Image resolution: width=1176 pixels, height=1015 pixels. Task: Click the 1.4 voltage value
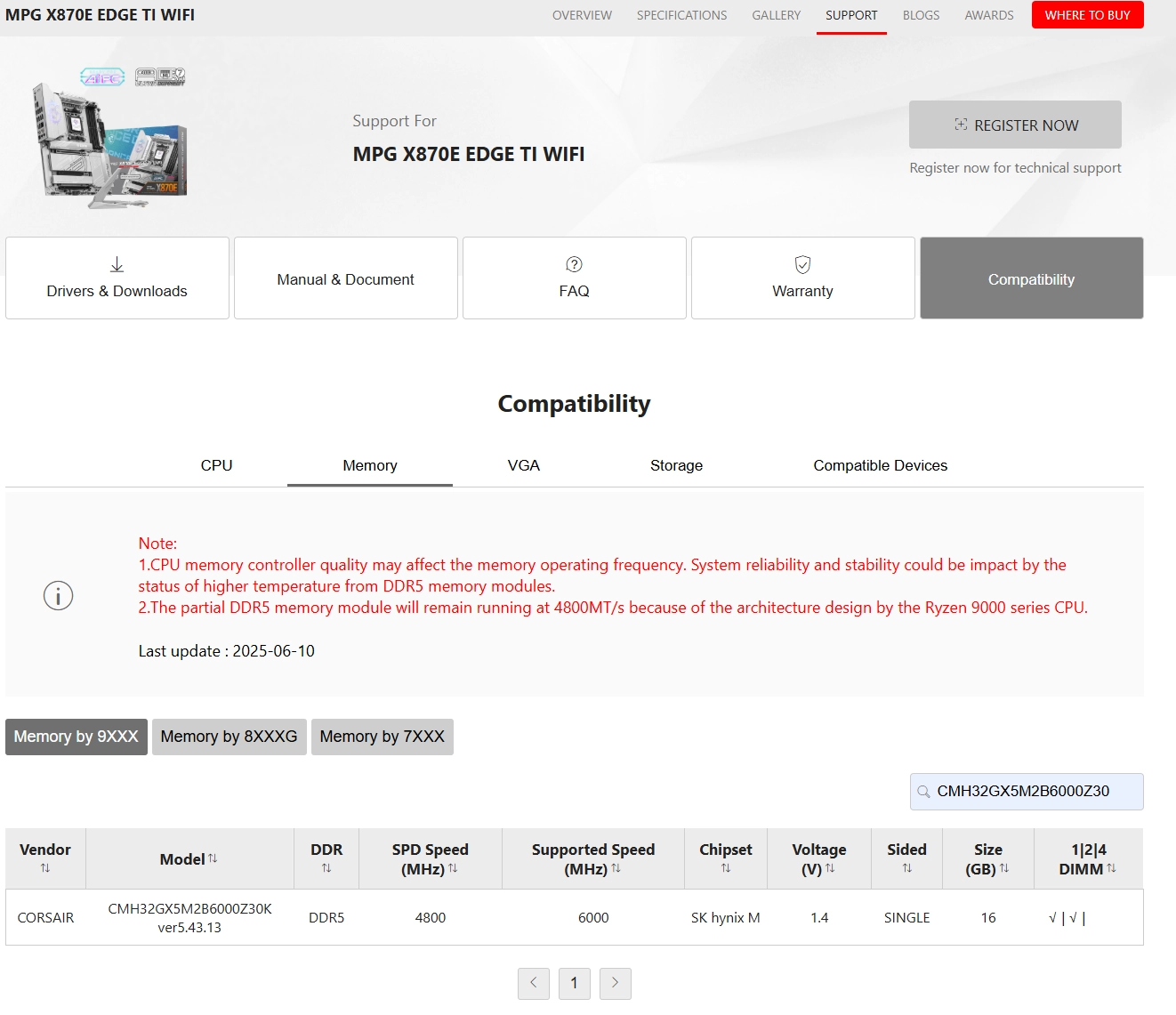(819, 917)
